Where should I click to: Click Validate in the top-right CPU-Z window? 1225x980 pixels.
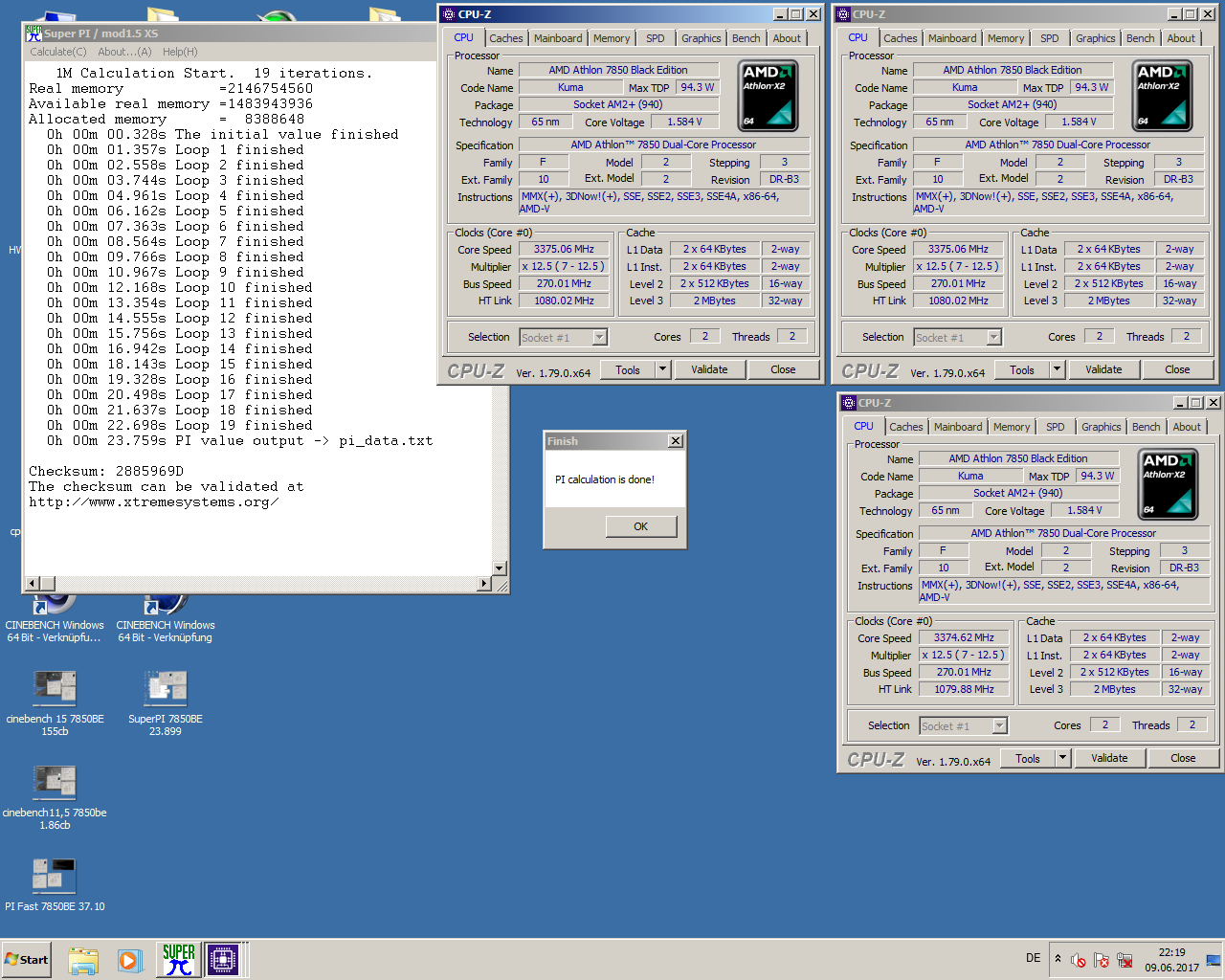click(1103, 369)
